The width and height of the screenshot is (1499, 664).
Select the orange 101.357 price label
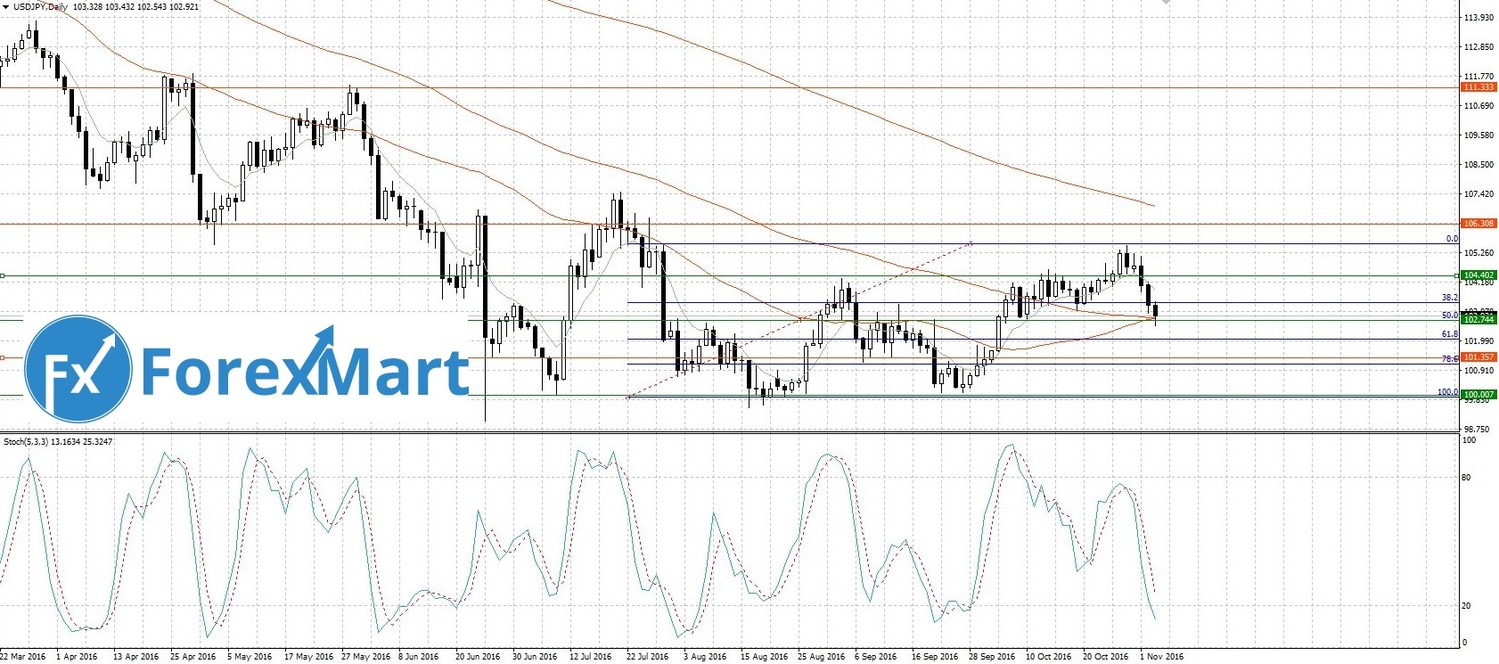(1477, 357)
